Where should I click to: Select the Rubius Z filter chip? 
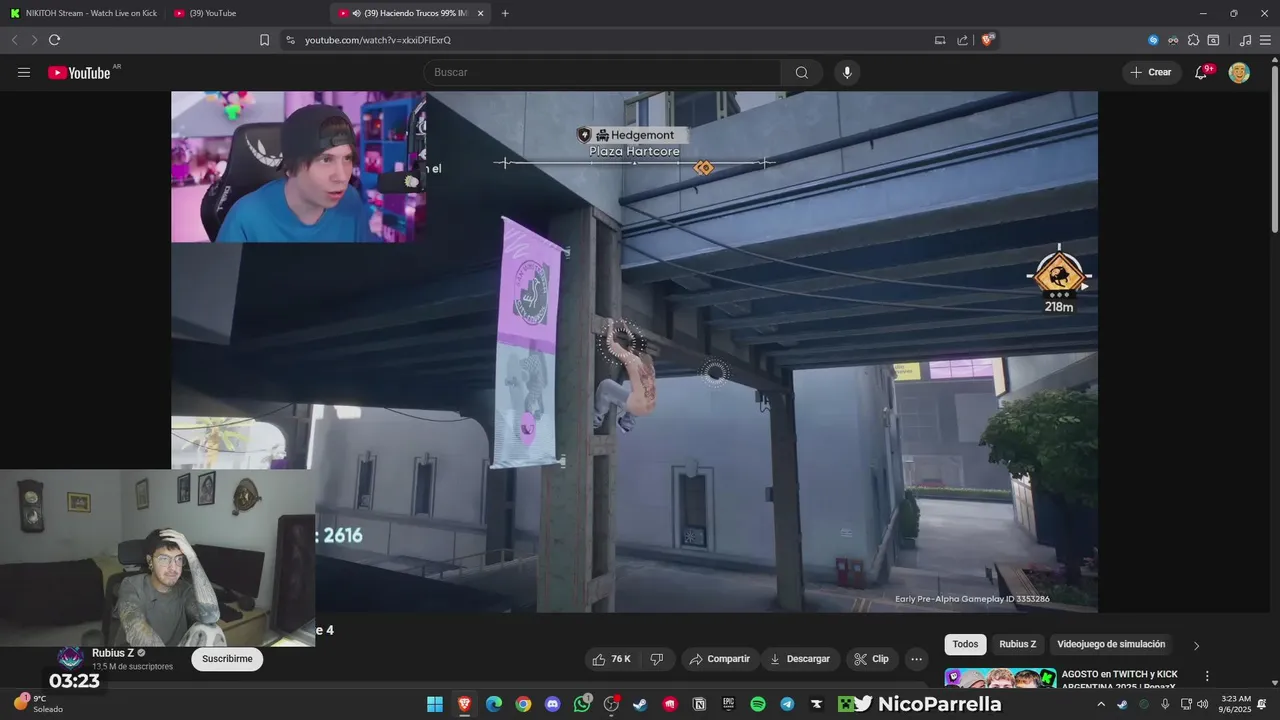click(1018, 644)
